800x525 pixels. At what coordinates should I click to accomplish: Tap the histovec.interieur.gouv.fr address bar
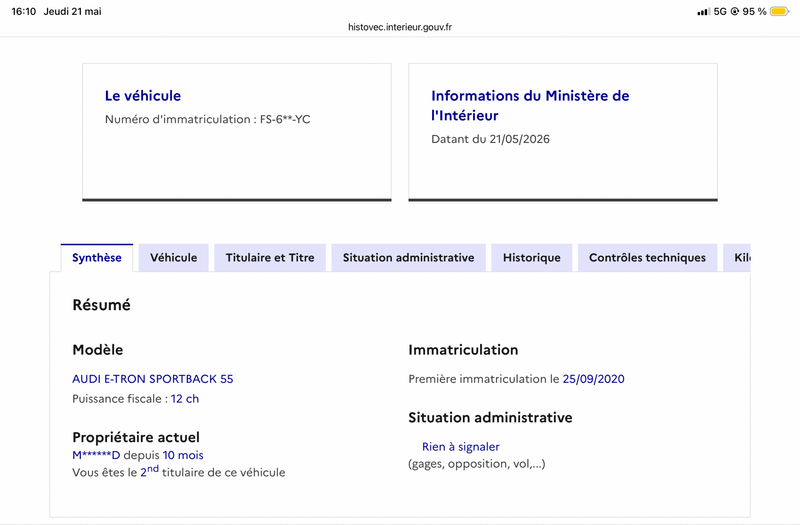[400, 27]
